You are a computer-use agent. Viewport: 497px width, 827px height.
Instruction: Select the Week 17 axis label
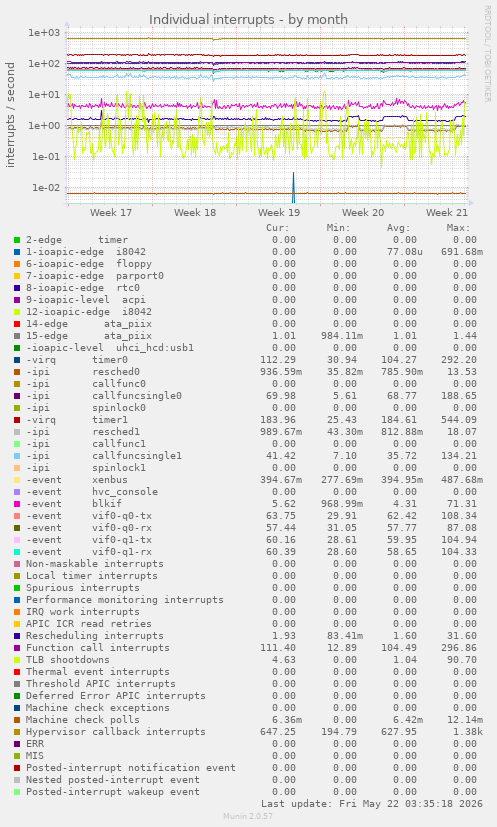coord(111,213)
